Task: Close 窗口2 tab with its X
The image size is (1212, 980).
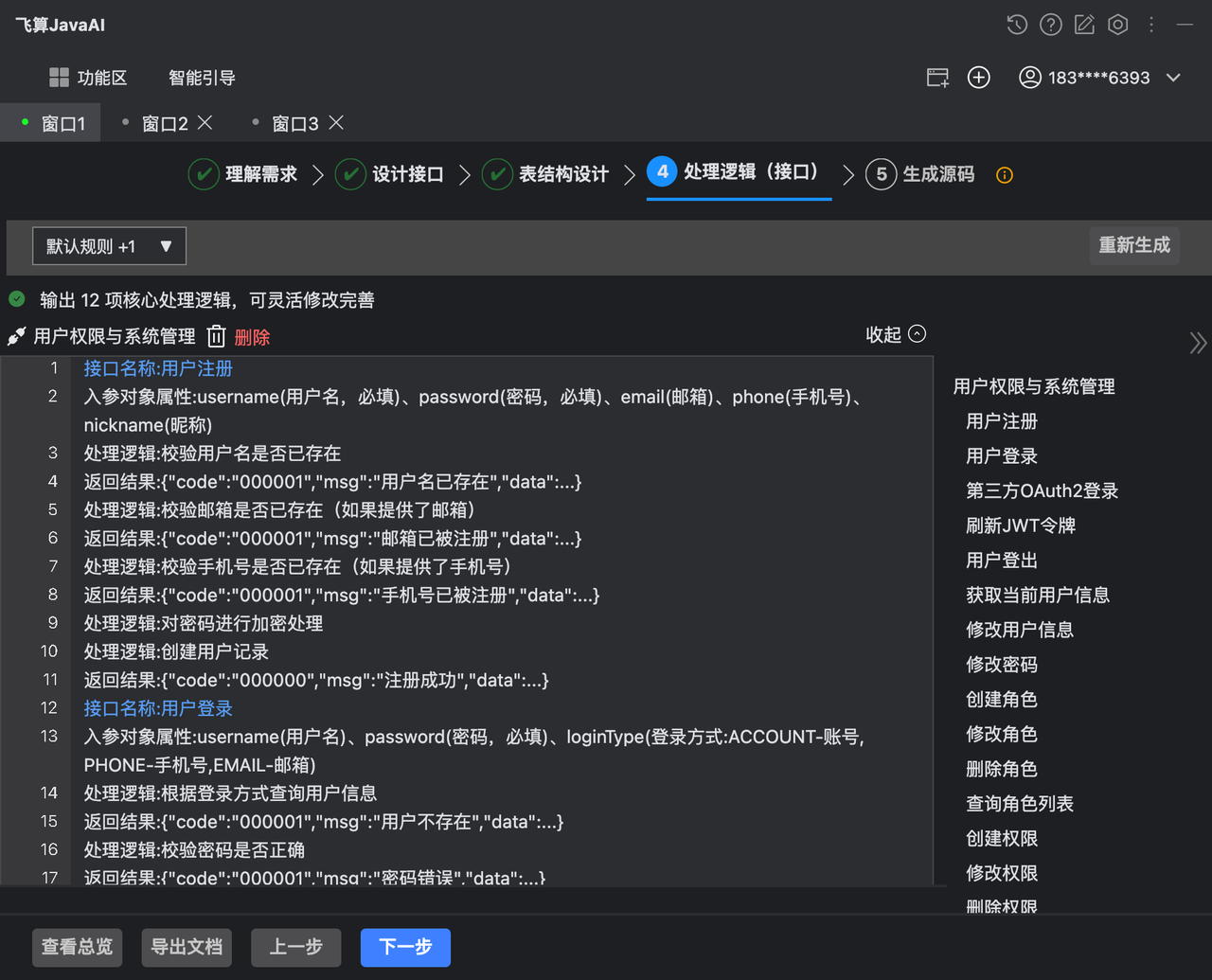Action: pyautogui.click(x=205, y=123)
